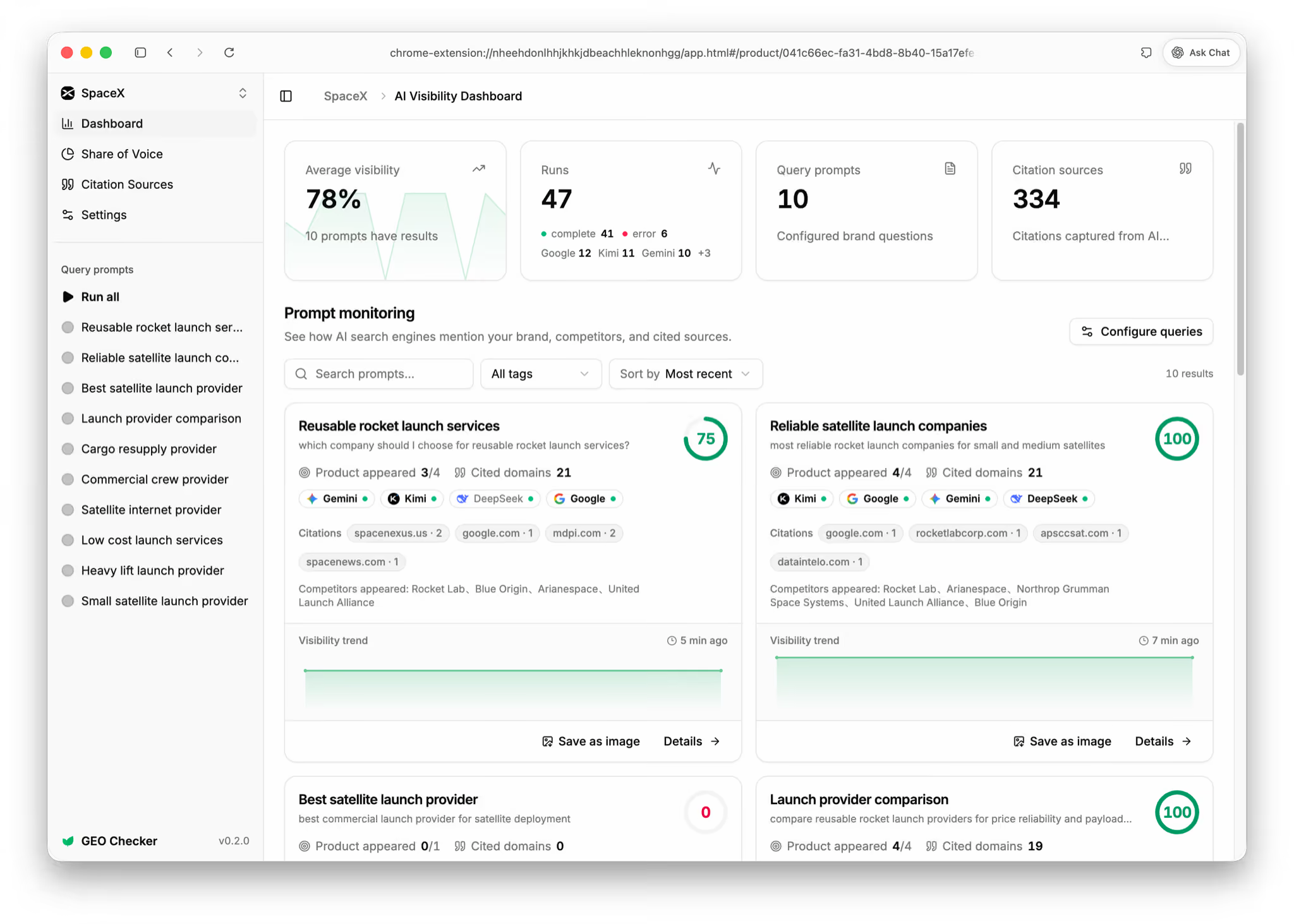1294x924 pixels.
Task: Click the chat bubble icon beside Ask Chat
Action: pyautogui.click(x=1146, y=52)
